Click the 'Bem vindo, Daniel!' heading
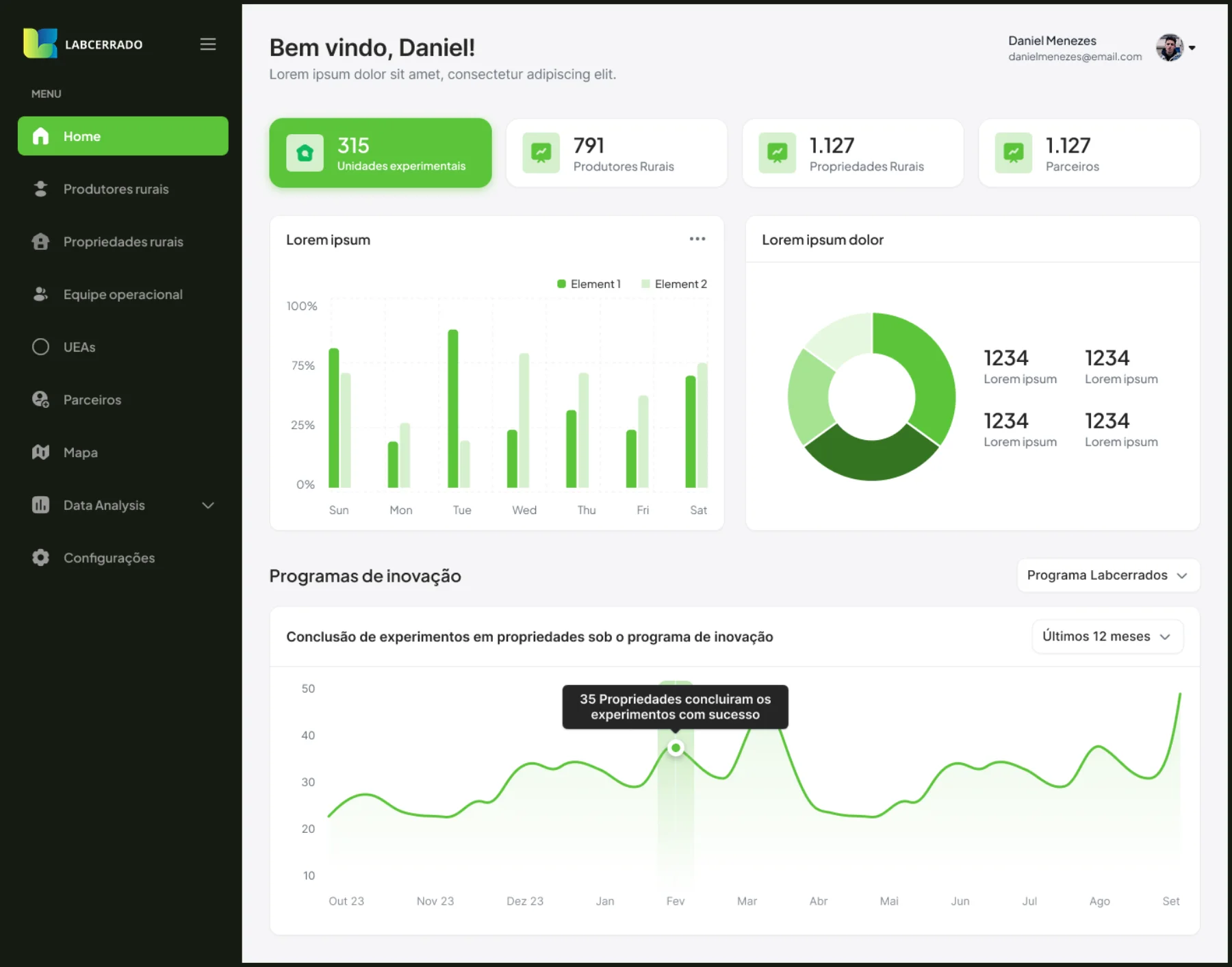The height and width of the screenshot is (967, 1232). pos(372,48)
